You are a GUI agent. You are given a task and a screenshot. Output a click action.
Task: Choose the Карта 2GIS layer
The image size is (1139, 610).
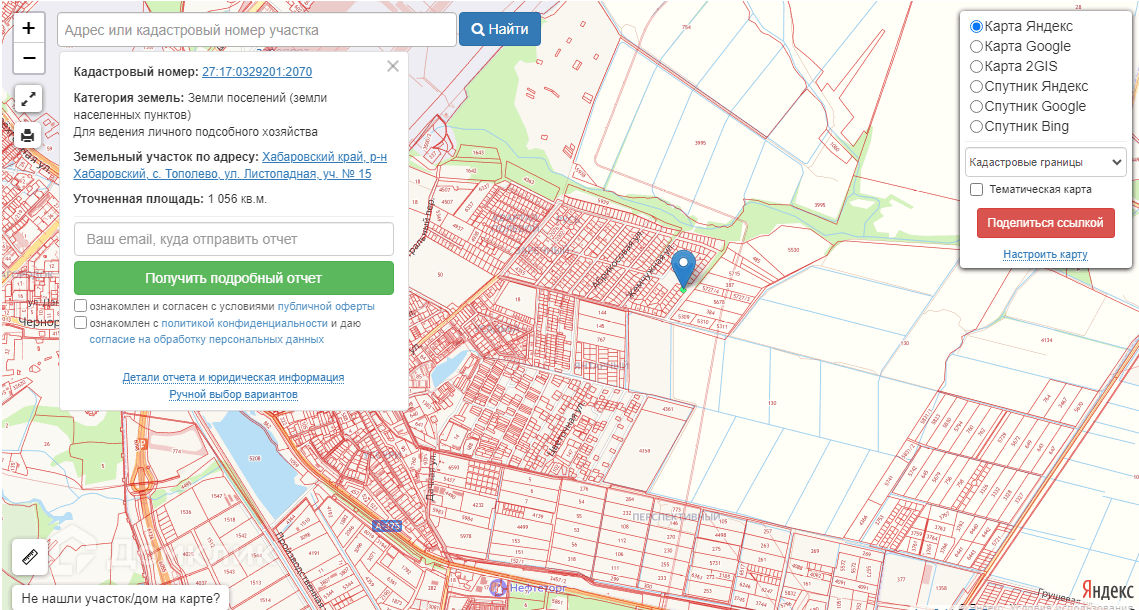(977, 66)
